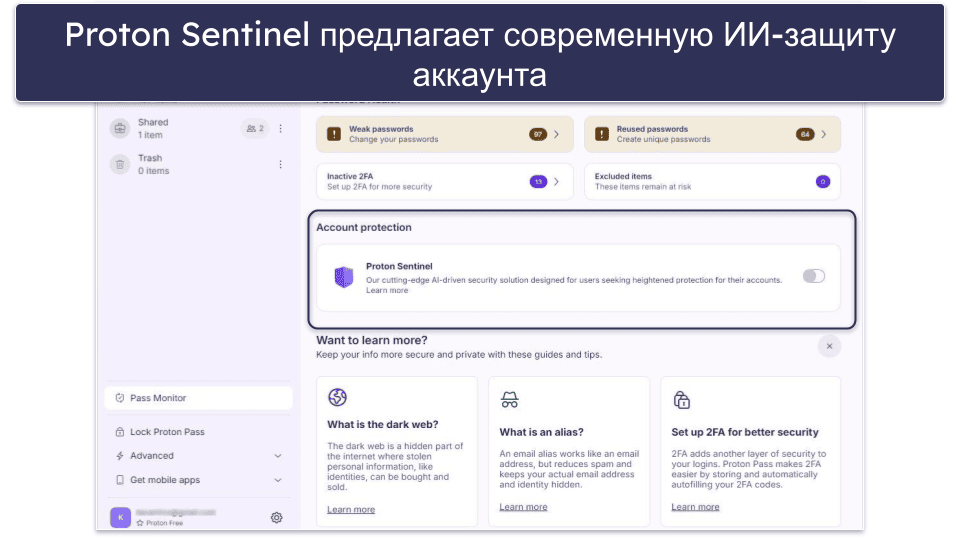Click Reused passwords warning icon

coord(602,134)
